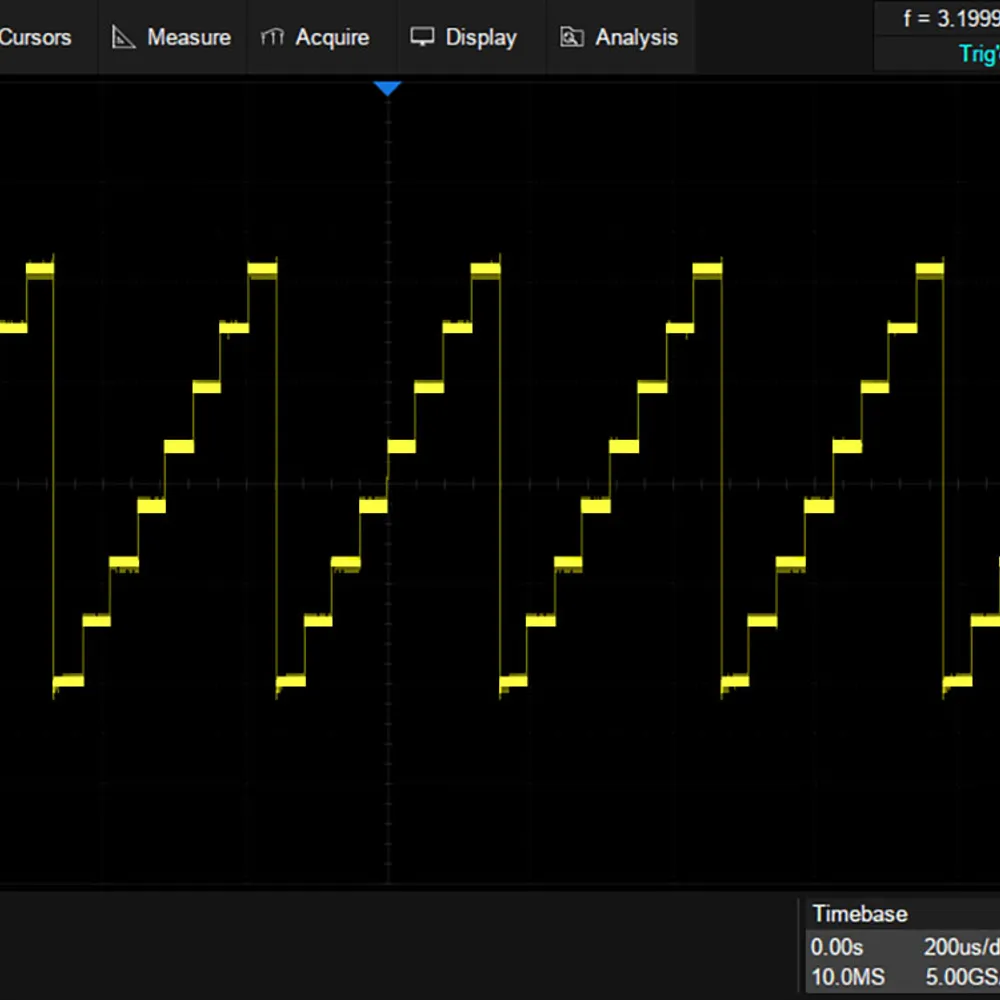Click the Analysis magnifier icon
This screenshot has height=1000, width=1000.
(572, 37)
